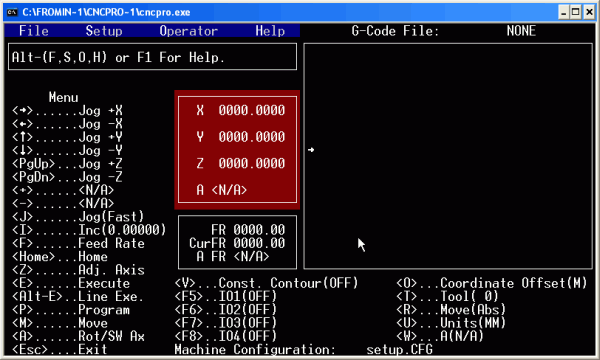This screenshot has height=360, width=600.
Task: Click the Alt-(F,S,O,H) help message
Action: coord(118,58)
